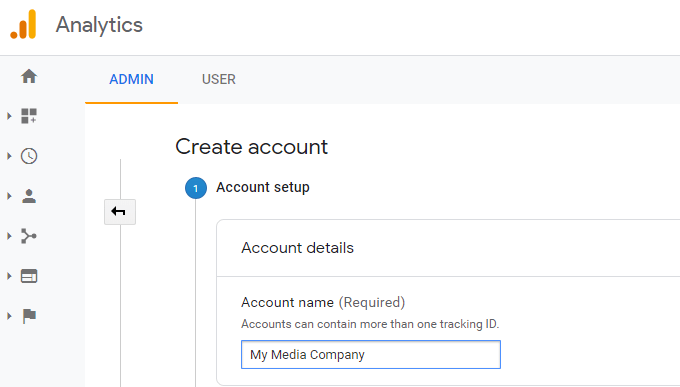Open the Realtime clock icon
The height and width of the screenshot is (387, 680).
click(29, 156)
